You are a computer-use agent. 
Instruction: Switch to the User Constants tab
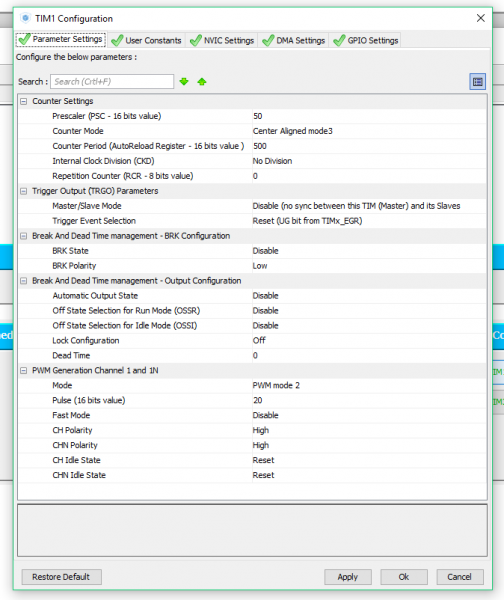click(x=147, y=40)
